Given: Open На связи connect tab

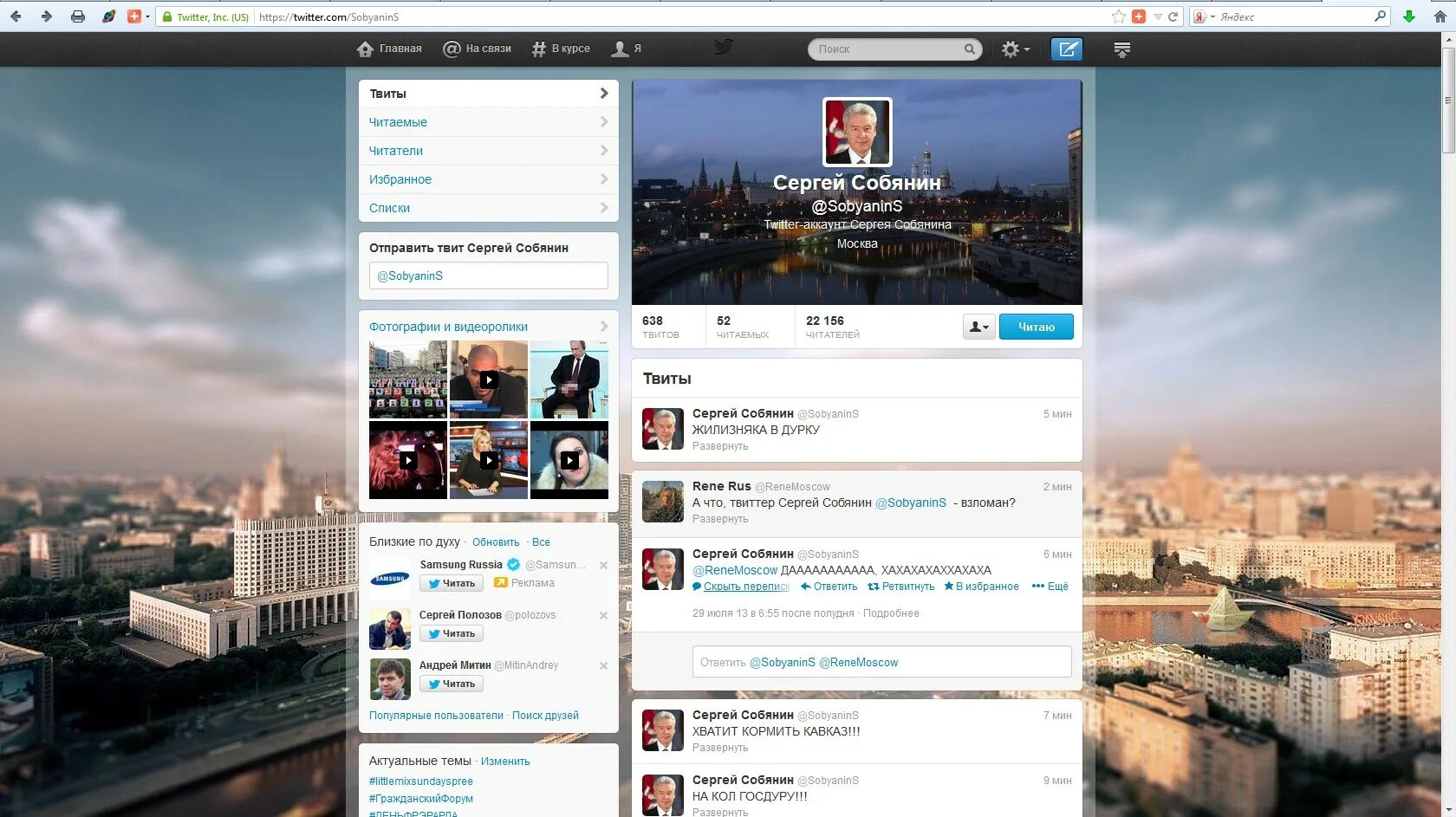Looking at the screenshot, I should (x=478, y=49).
